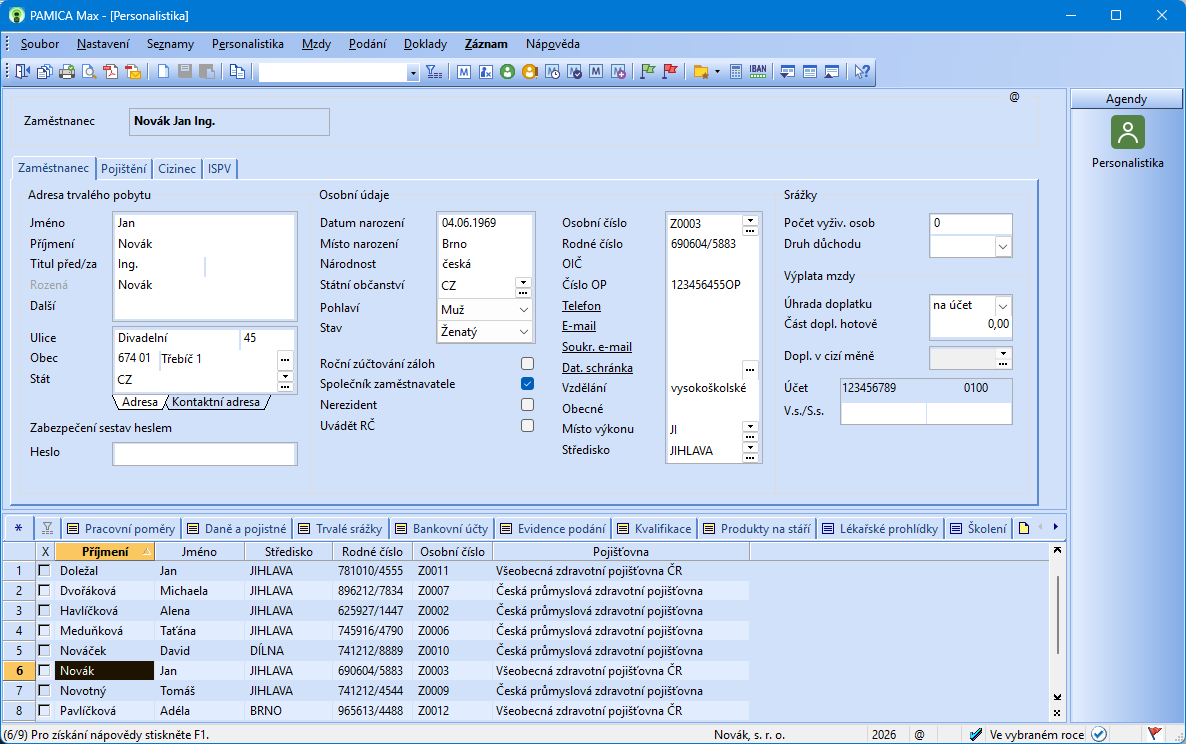The width and height of the screenshot is (1186, 744).
Task: Click the Telefon link label
Action: (x=581, y=306)
